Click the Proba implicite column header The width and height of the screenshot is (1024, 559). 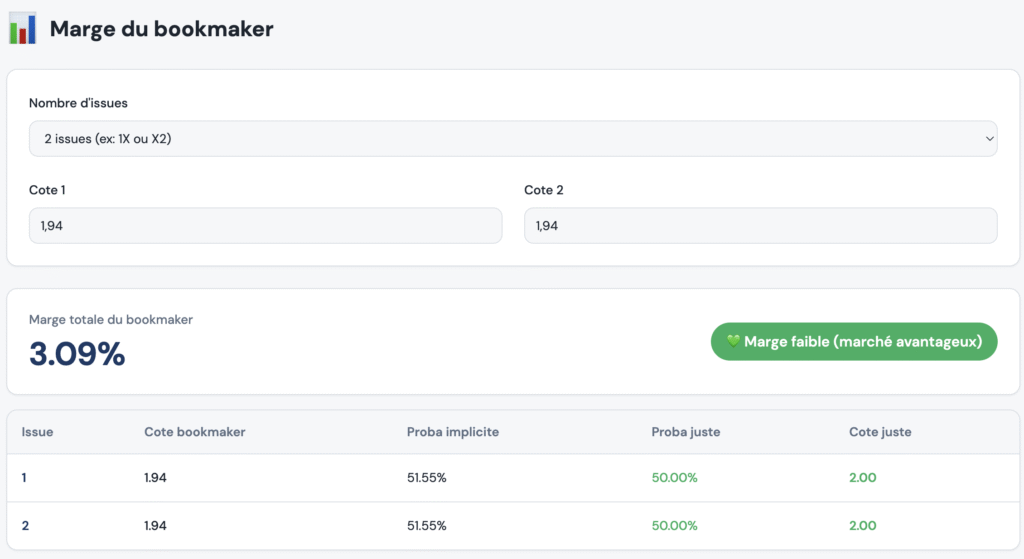tap(452, 432)
